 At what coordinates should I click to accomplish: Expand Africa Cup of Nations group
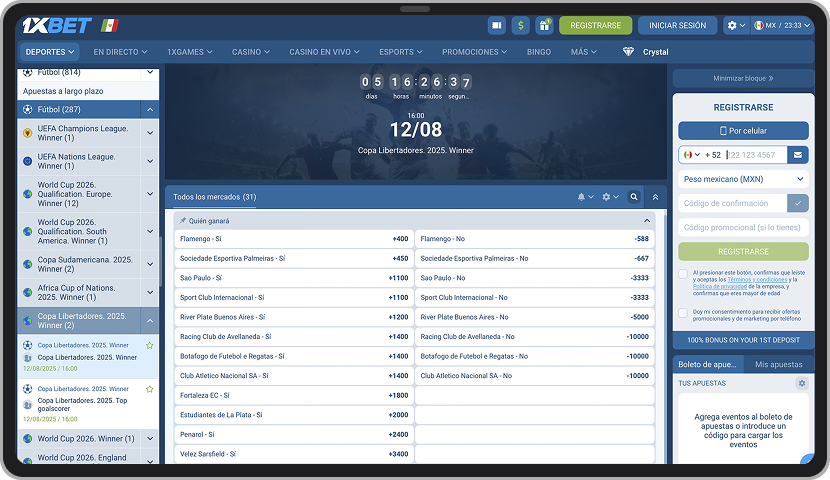pos(150,292)
